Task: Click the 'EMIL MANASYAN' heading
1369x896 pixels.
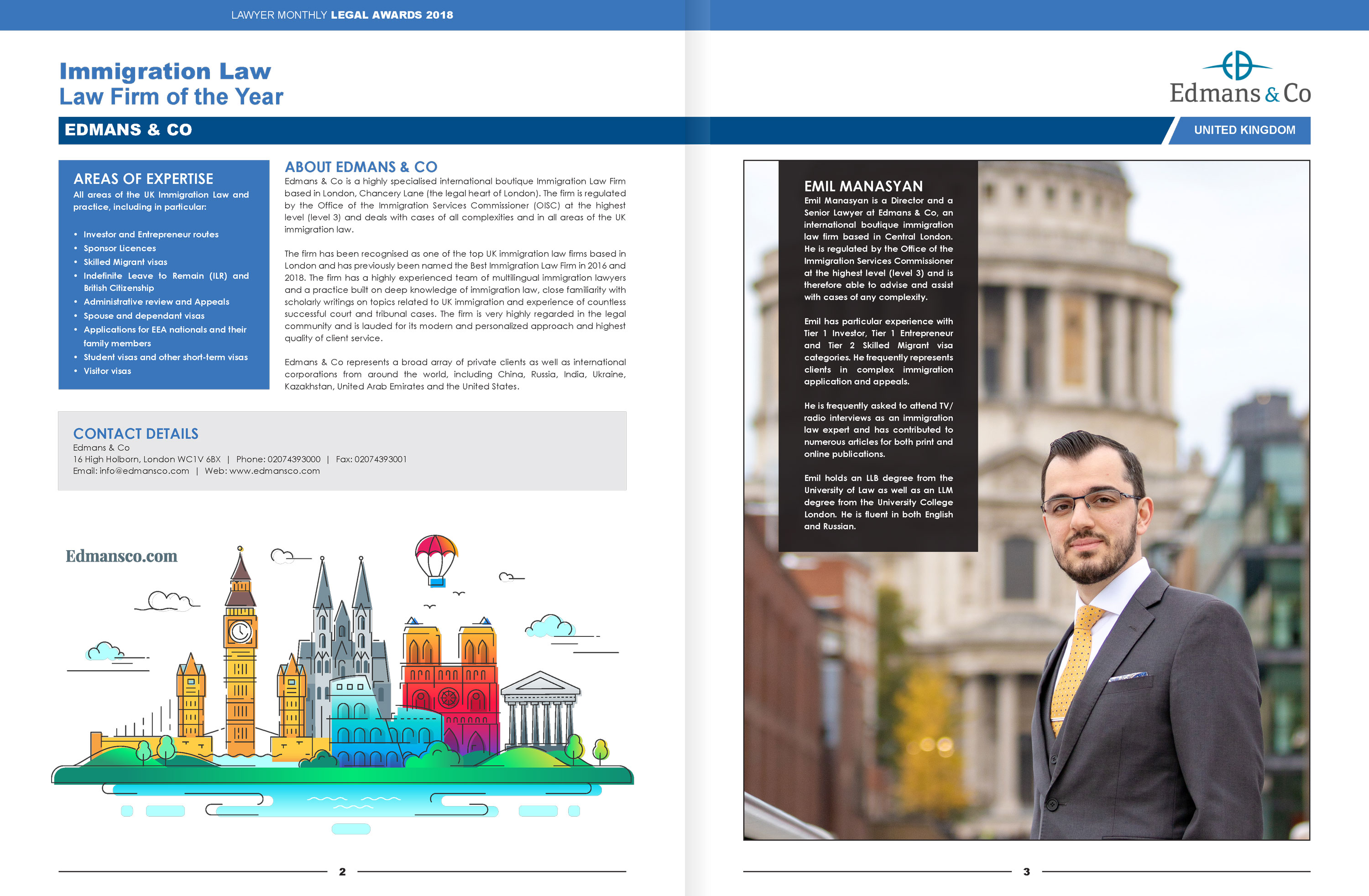Action: [863, 186]
